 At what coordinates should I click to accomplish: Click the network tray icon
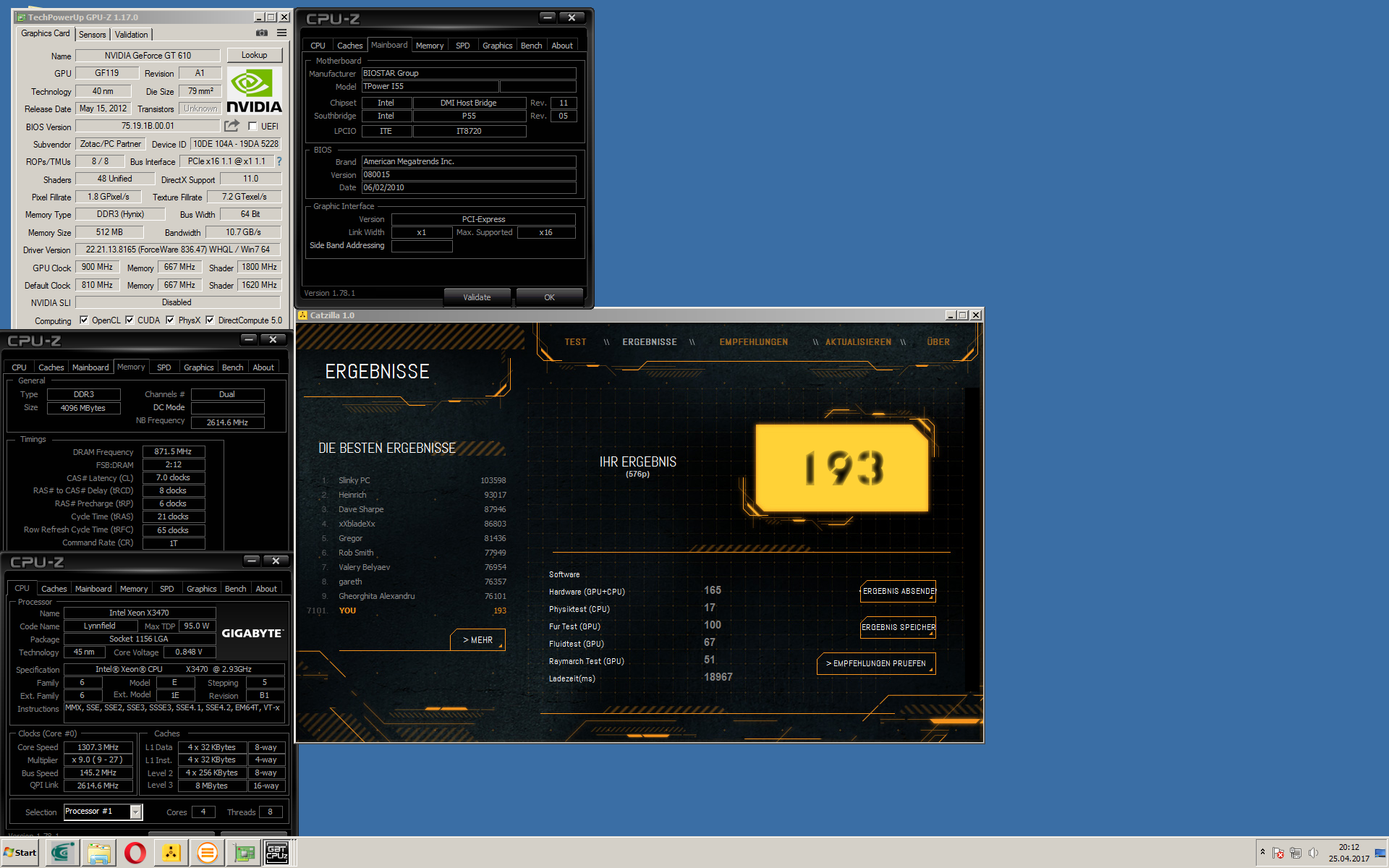pyautogui.click(x=1296, y=853)
